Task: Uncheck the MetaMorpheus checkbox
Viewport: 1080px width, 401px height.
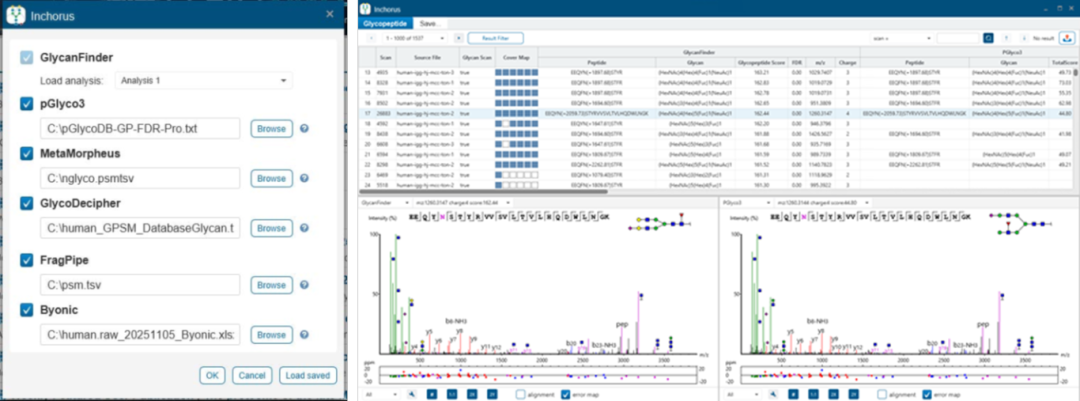Action: click(x=26, y=154)
